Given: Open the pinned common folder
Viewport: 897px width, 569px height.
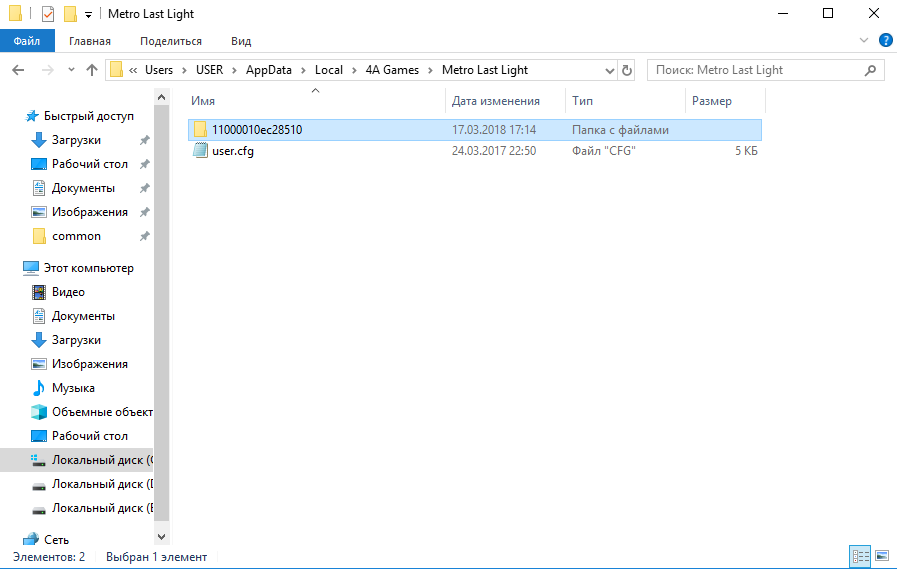Looking at the screenshot, I should (76, 236).
